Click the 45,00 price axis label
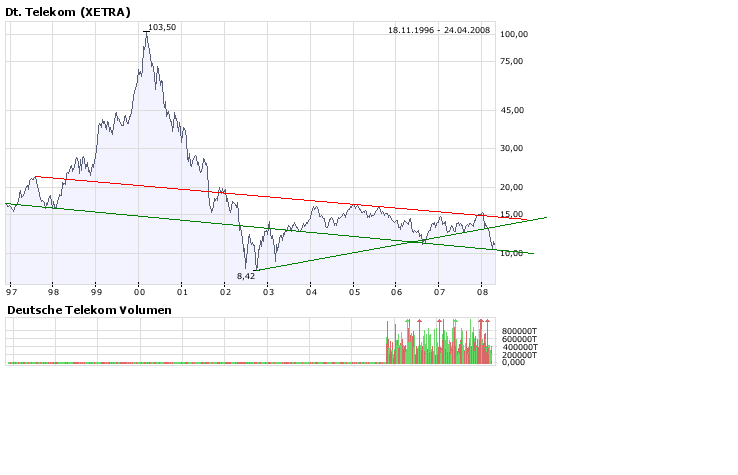 tap(512, 110)
